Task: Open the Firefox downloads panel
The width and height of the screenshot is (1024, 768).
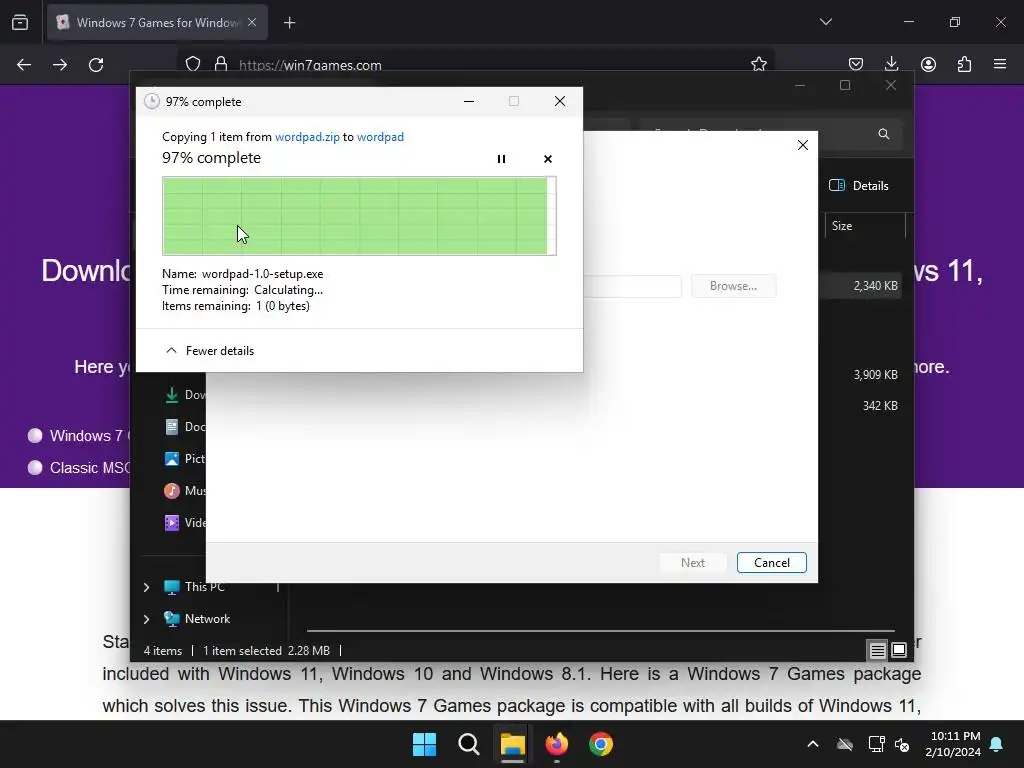Action: (891, 64)
